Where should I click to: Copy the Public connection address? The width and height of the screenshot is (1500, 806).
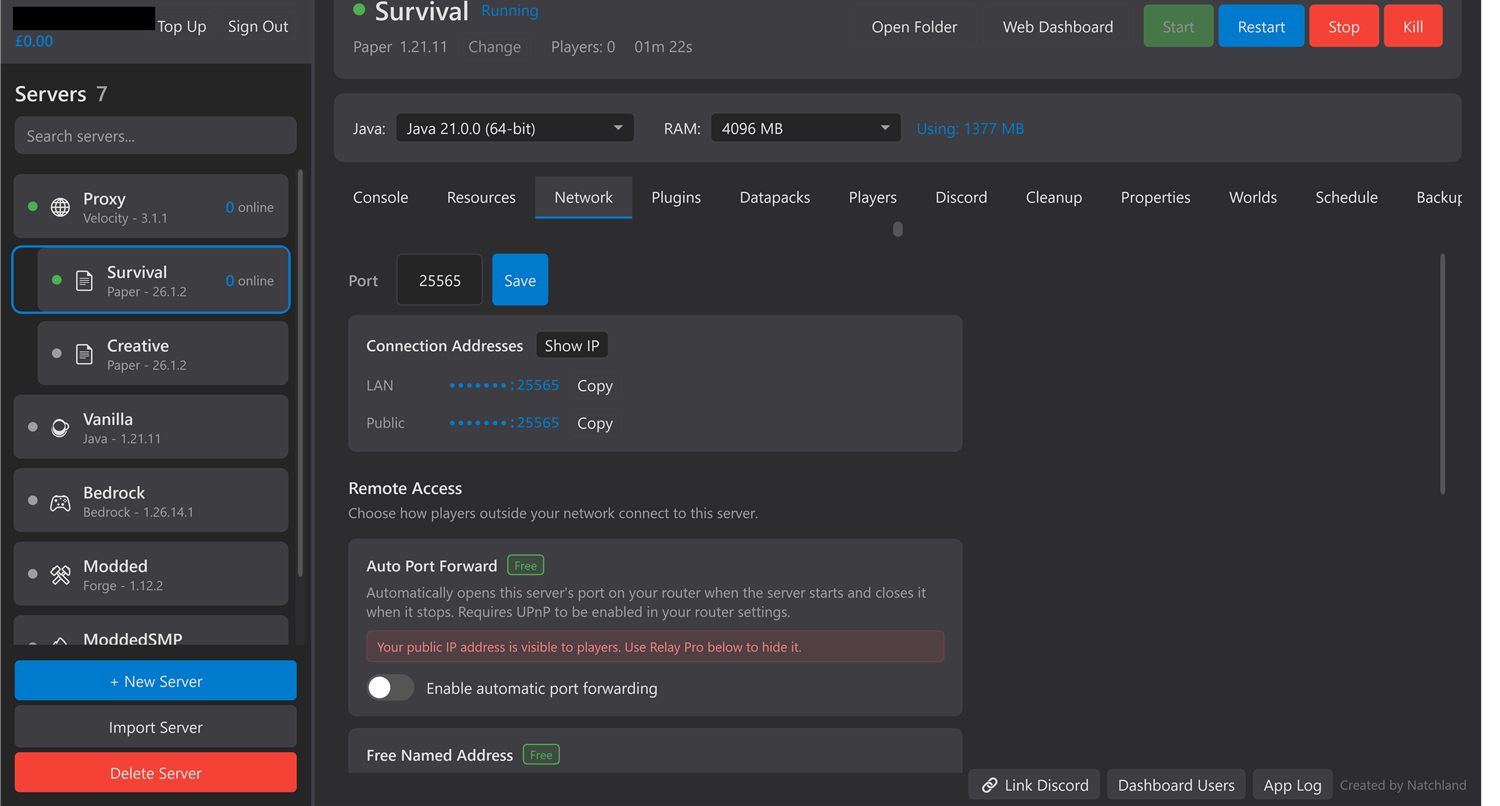(x=594, y=423)
